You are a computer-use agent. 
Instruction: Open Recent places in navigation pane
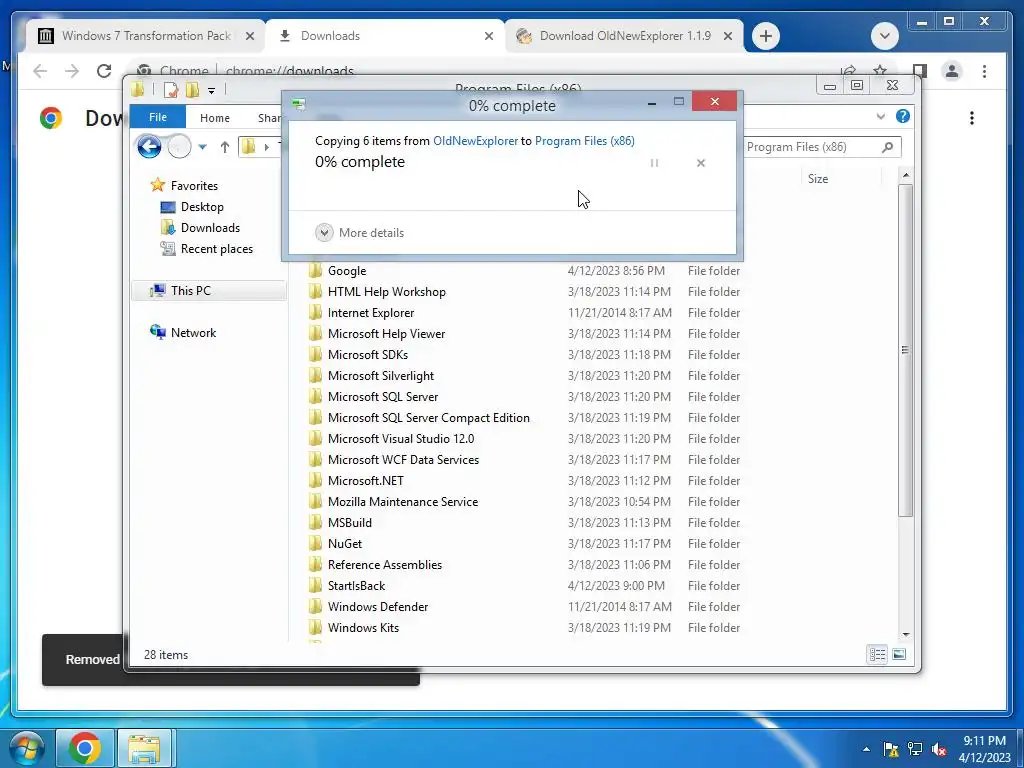coord(217,249)
